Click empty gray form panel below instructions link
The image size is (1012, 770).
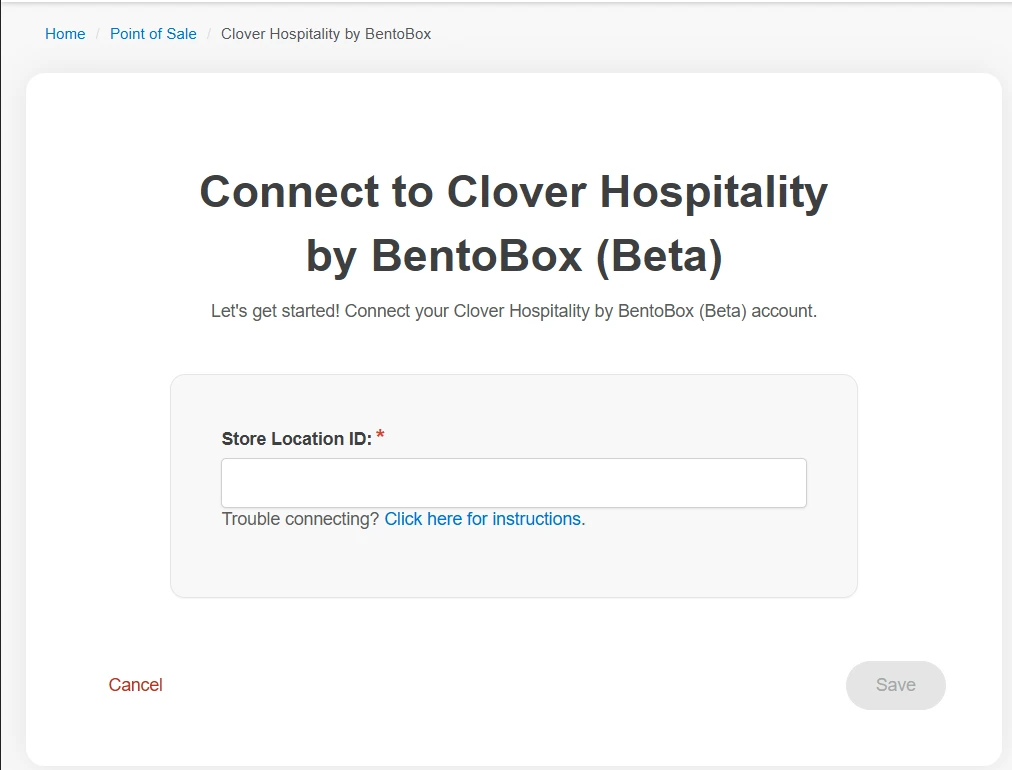tap(513, 565)
